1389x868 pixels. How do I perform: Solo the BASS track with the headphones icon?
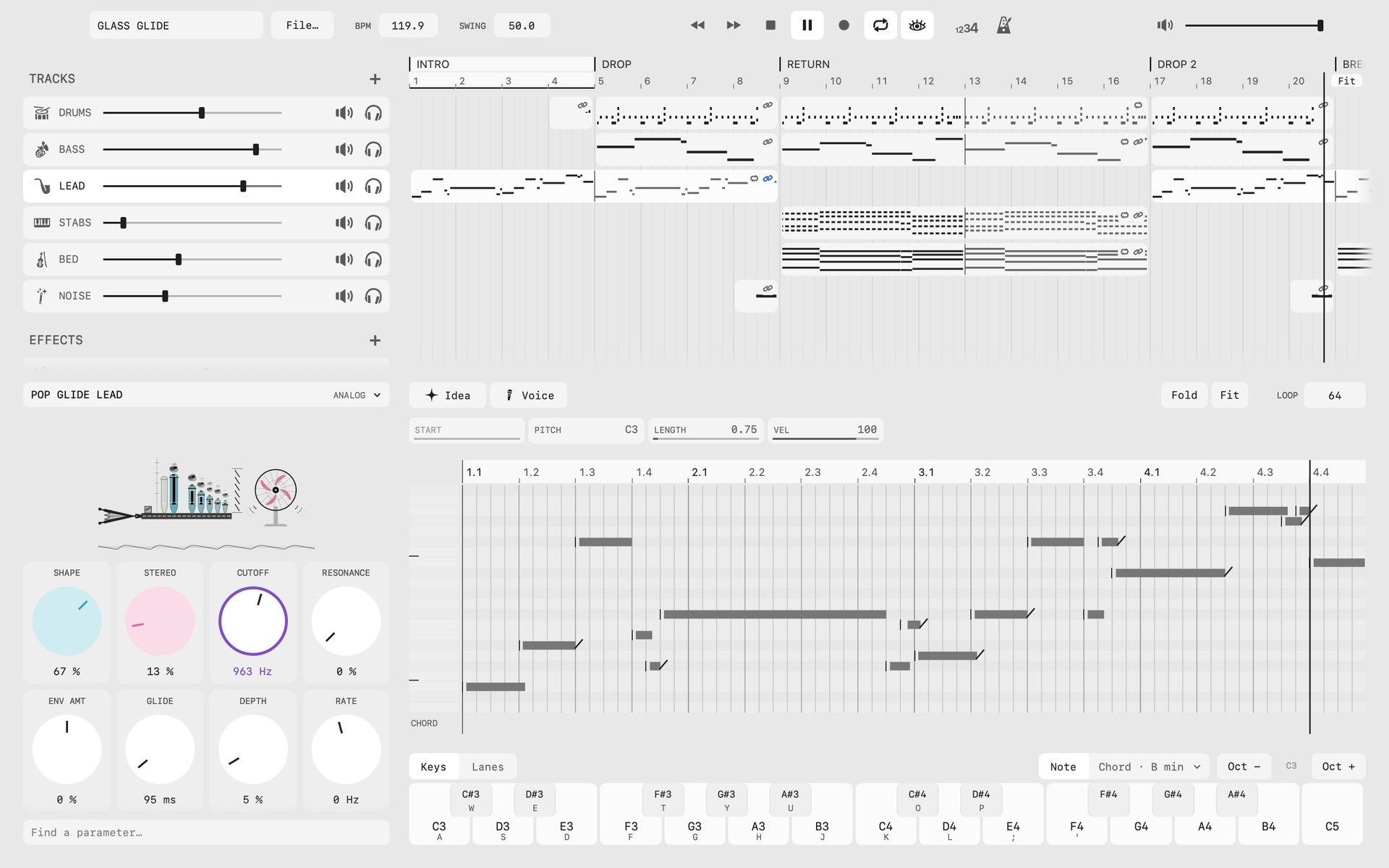click(373, 150)
